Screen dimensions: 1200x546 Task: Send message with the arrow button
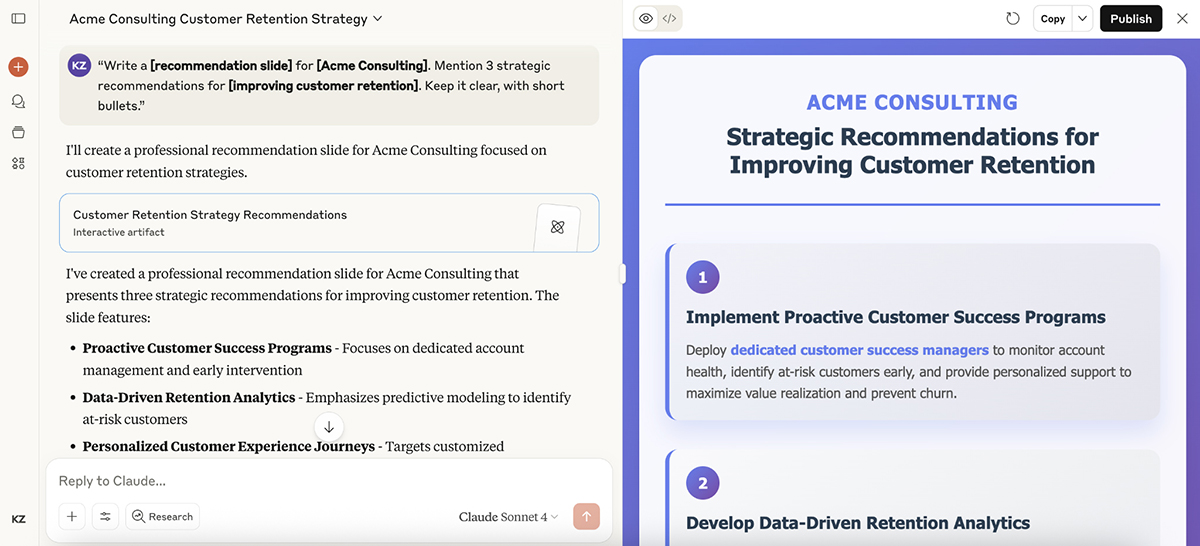click(586, 516)
